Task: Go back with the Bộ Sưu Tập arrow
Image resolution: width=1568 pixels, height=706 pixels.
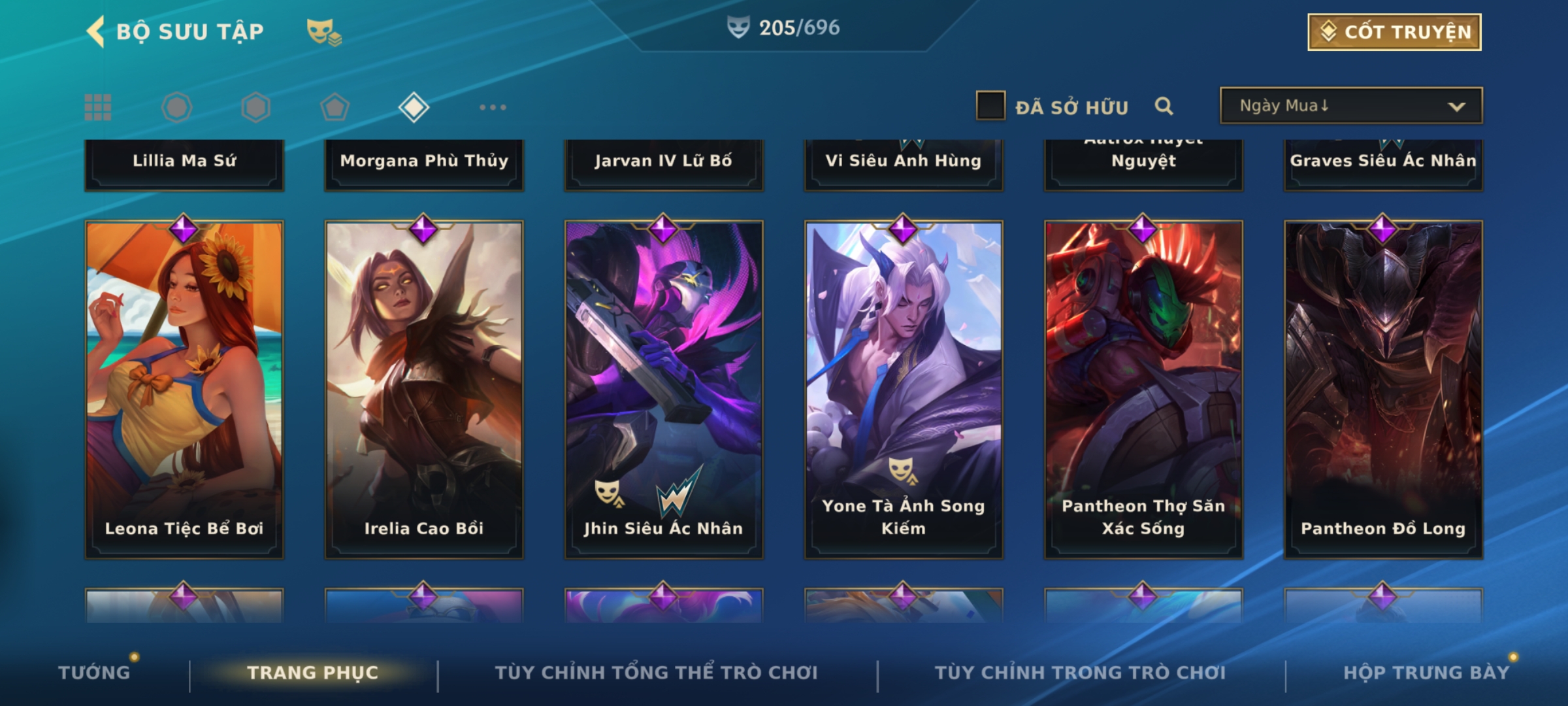Action: [x=95, y=31]
